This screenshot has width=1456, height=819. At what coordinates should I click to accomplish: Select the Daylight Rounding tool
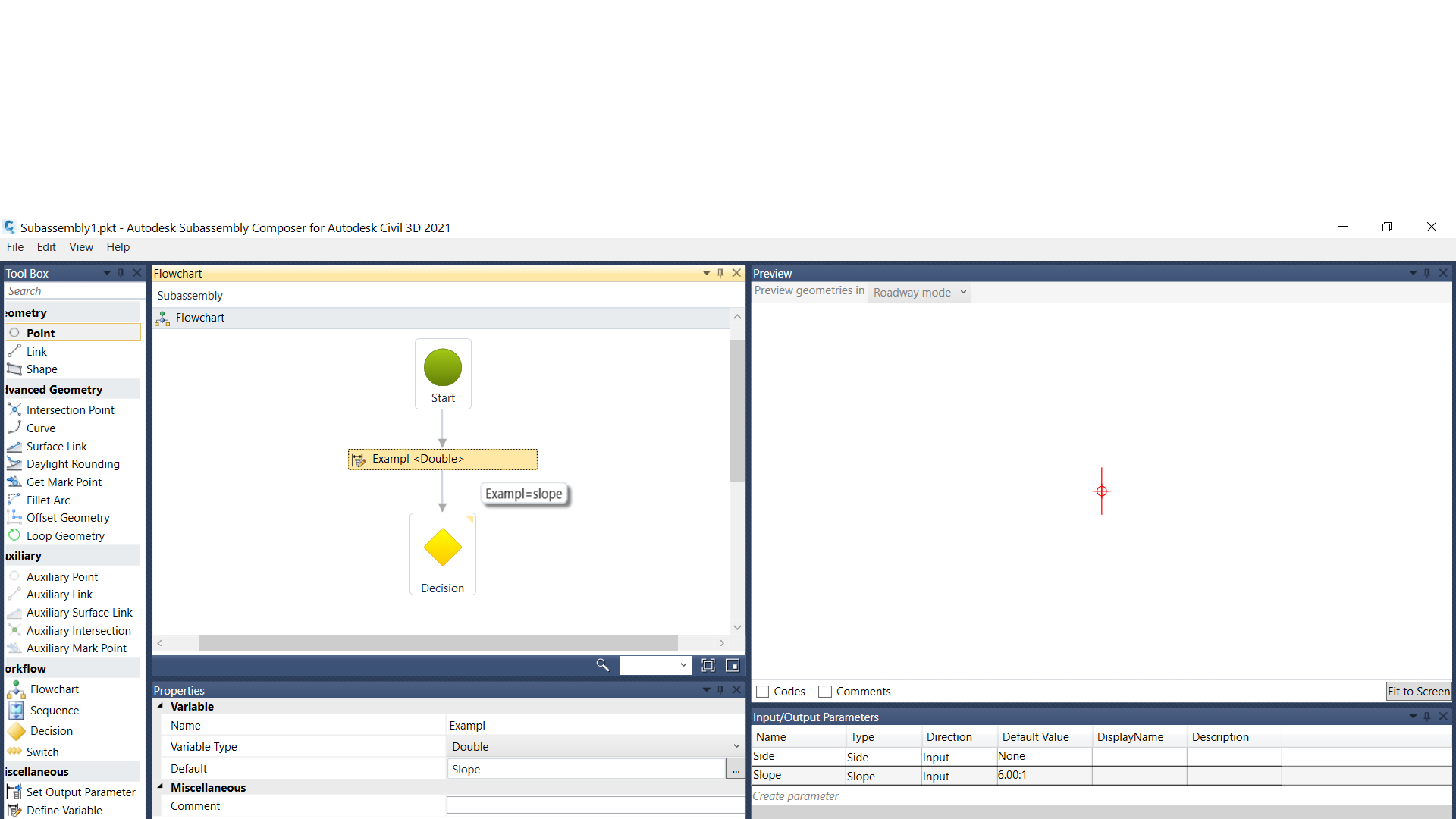pos(73,463)
